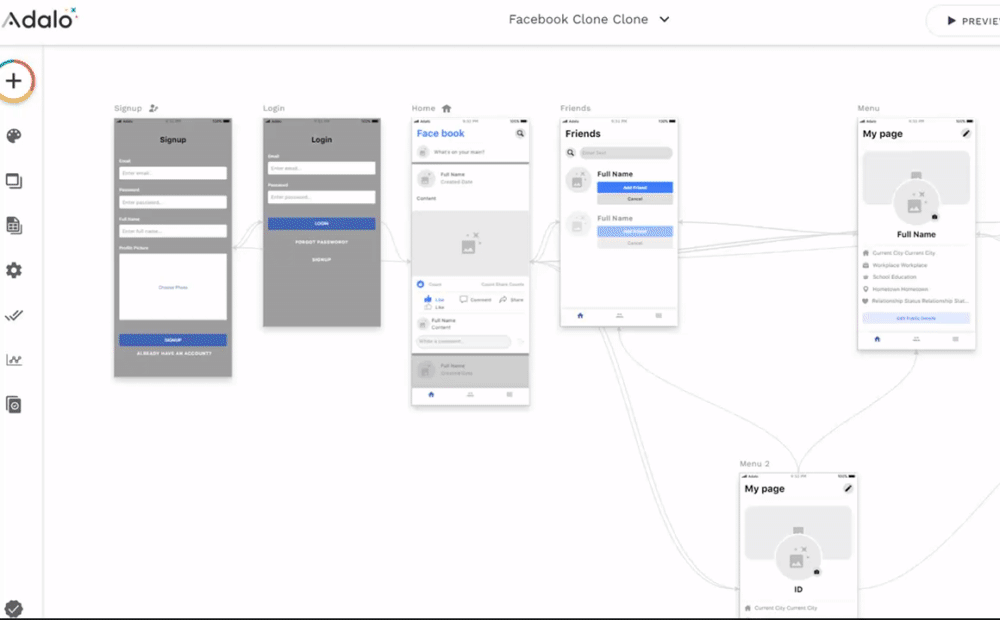Screen dimensions: 1000x620
Task: Click the Forgot Password link
Action: click(x=321, y=242)
